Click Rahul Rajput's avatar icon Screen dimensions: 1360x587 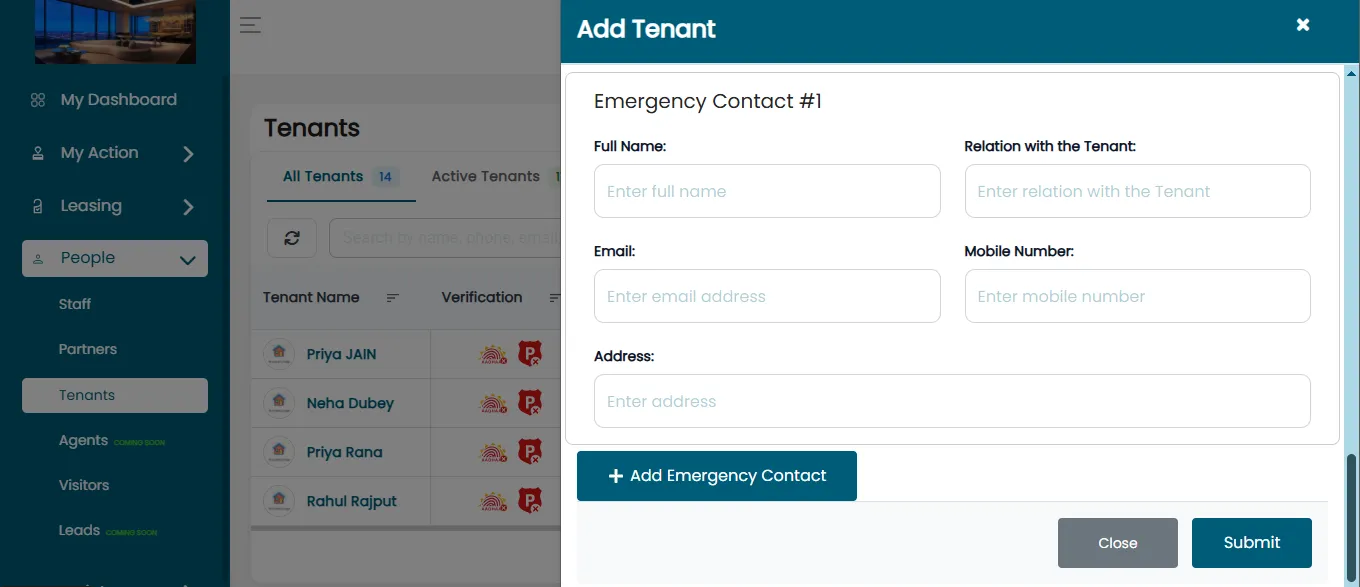click(x=279, y=500)
